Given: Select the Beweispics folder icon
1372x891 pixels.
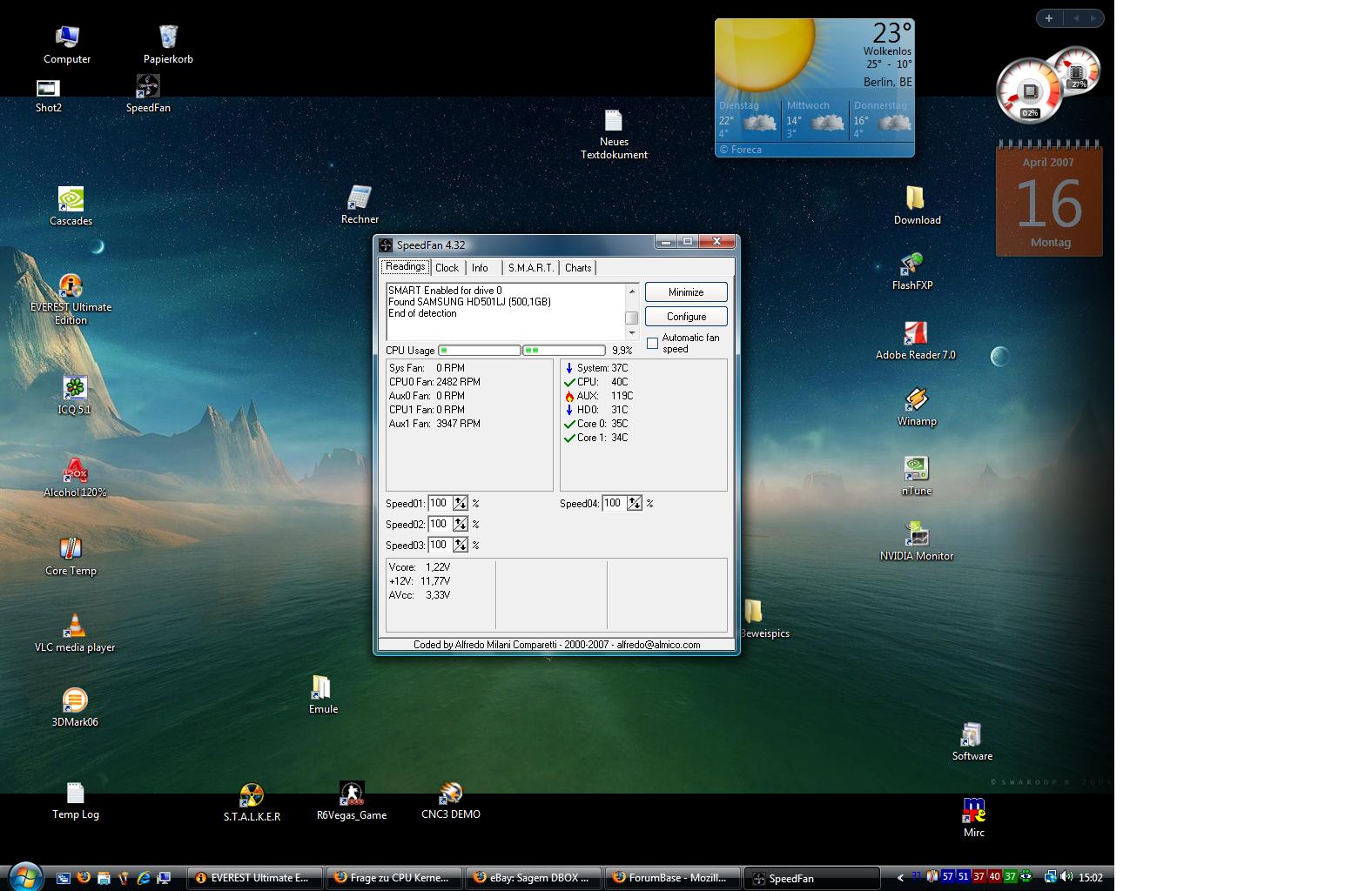Looking at the screenshot, I should click(764, 620).
